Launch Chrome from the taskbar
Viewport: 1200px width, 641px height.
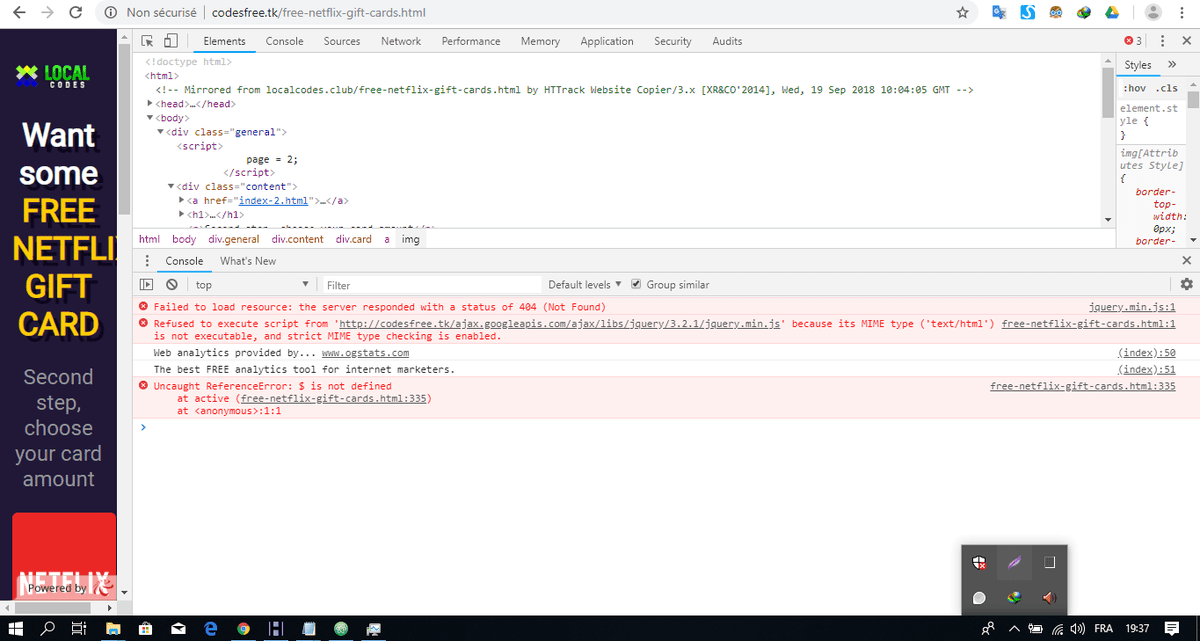243,629
